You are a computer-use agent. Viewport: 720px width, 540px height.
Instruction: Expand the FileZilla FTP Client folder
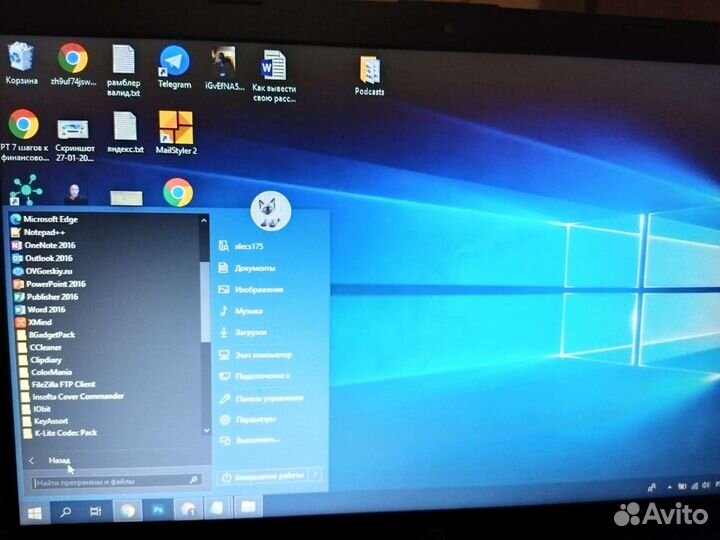(58, 384)
